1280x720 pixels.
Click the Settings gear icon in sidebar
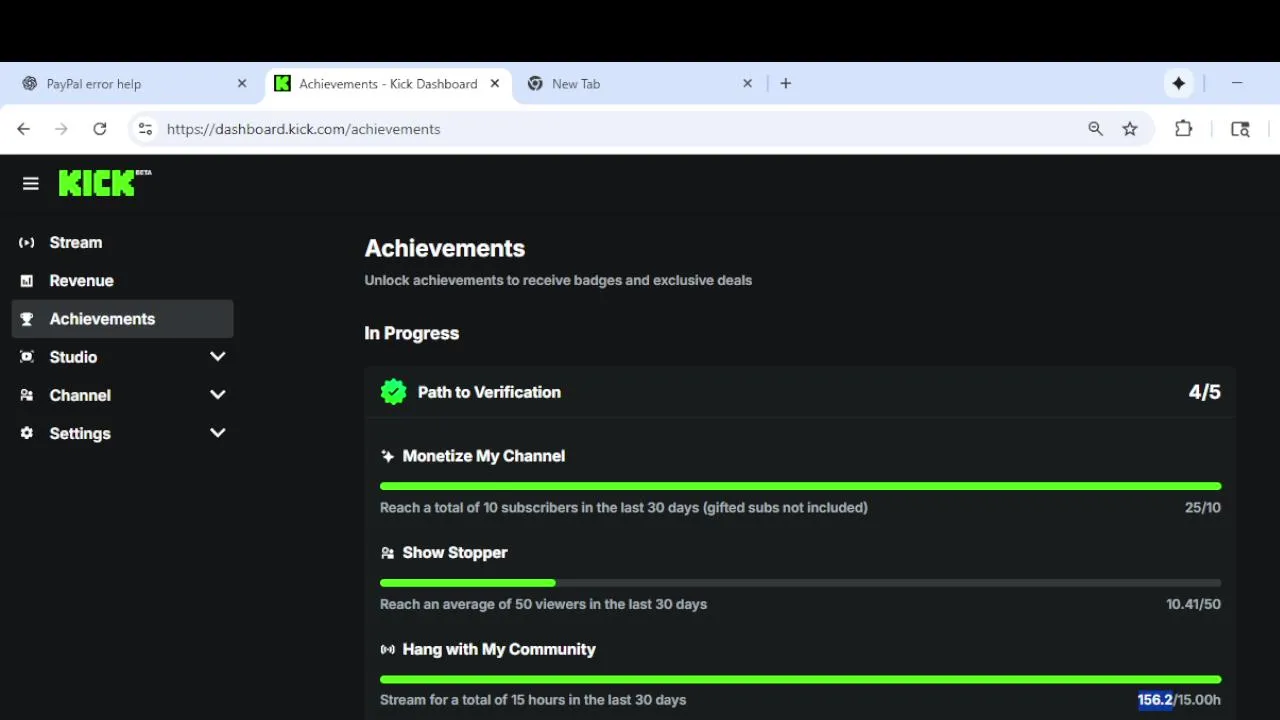tap(27, 433)
